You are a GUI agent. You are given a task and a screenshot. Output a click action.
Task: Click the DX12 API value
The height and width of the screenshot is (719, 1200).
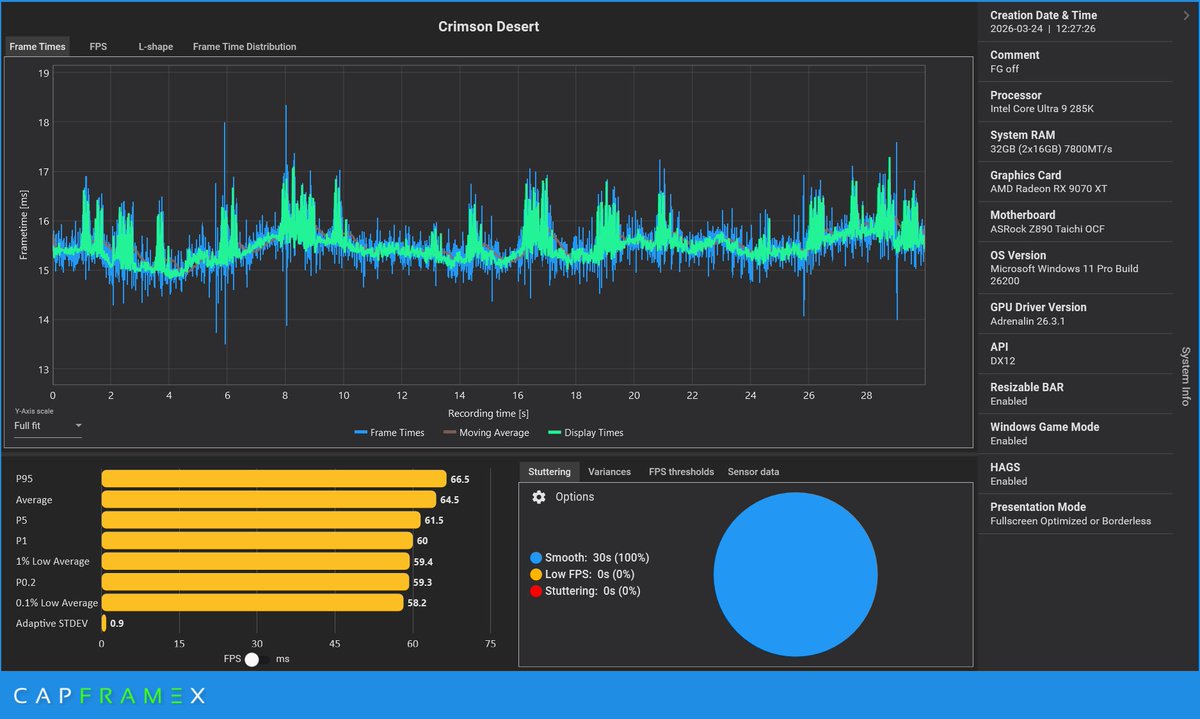pyautogui.click(x=1002, y=361)
